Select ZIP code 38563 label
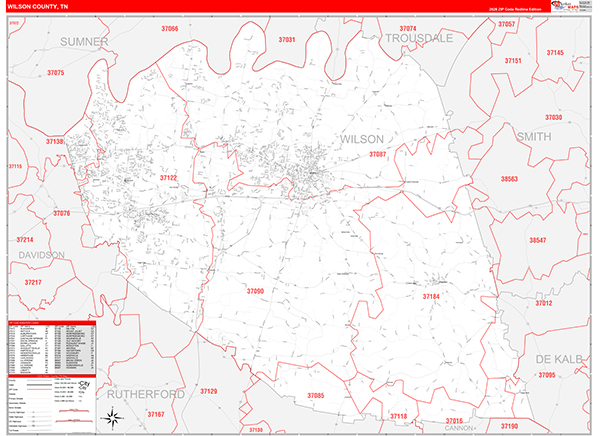The height and width of the screenshot is (436, 600). 509,179
